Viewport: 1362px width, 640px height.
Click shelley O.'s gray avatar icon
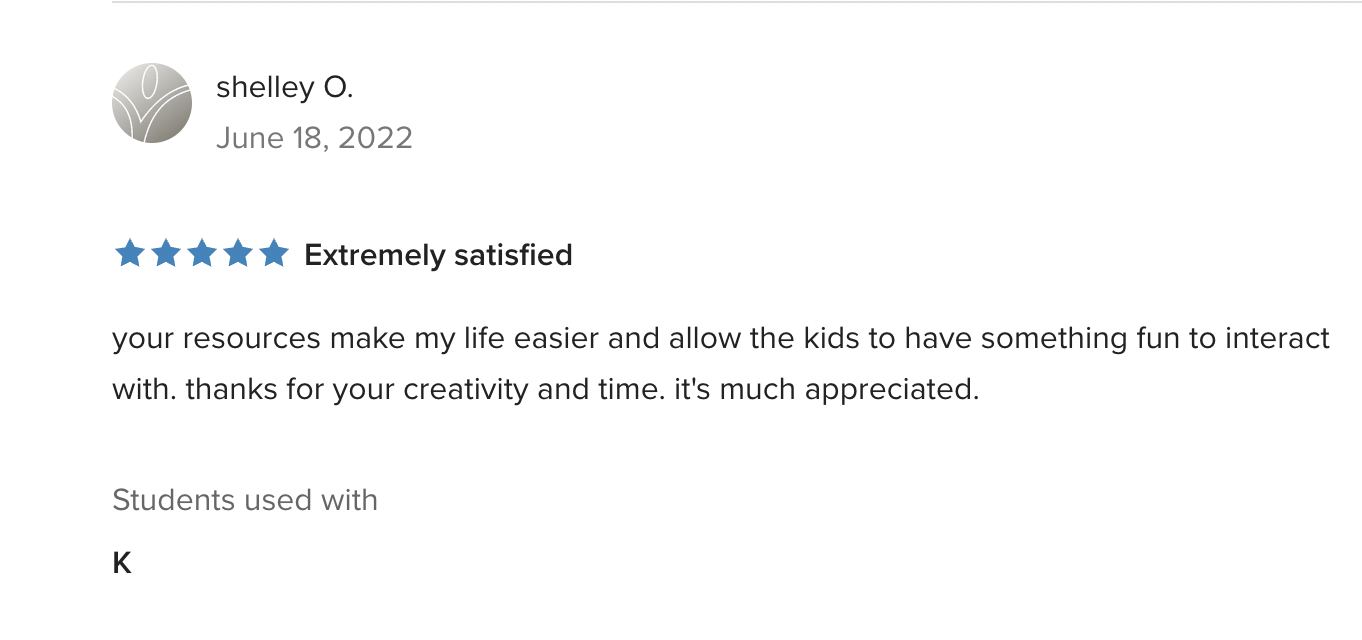click(x=152, y=103)
